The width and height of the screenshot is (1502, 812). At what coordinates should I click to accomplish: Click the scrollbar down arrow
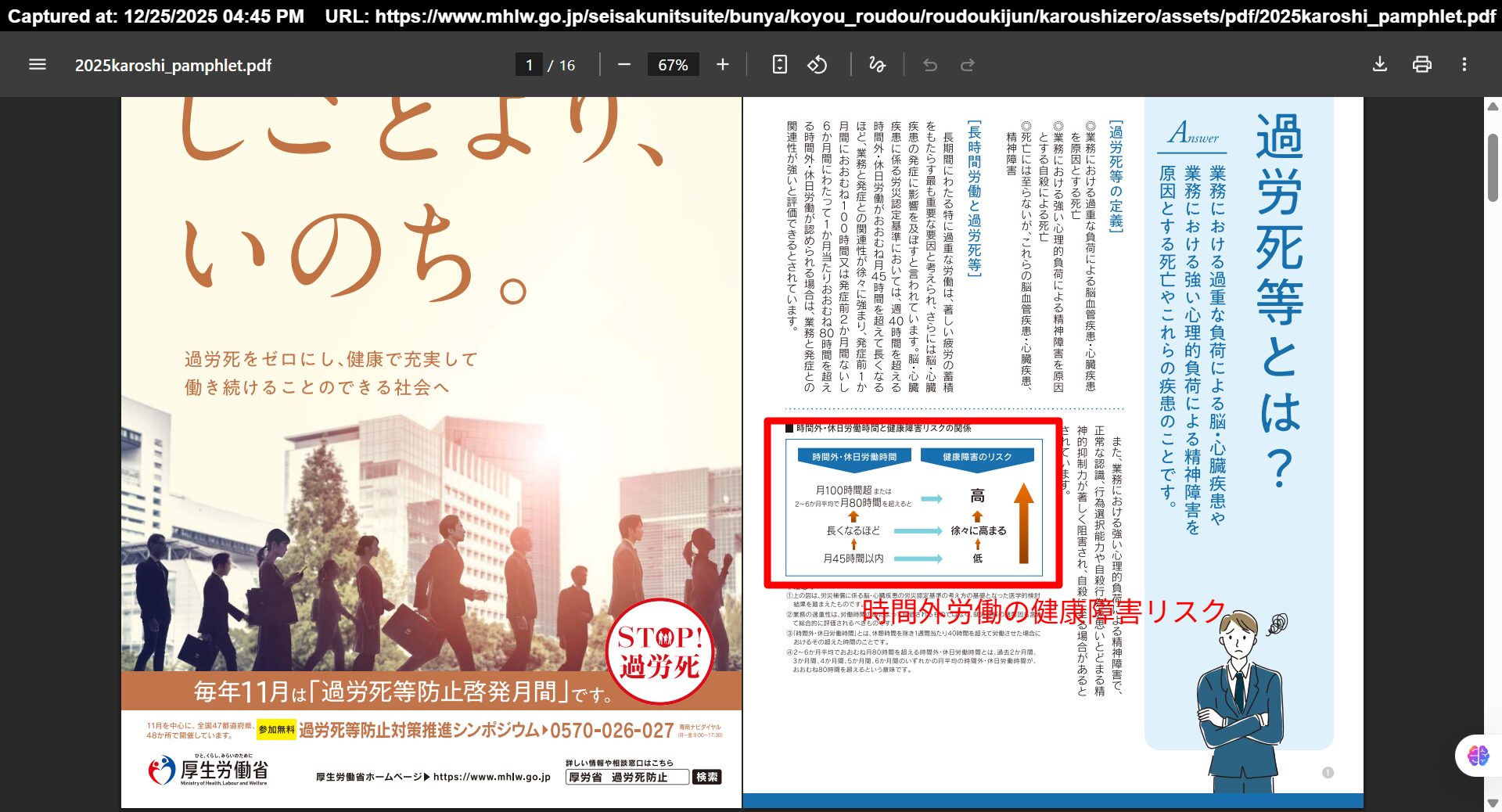click(1493, 803)
